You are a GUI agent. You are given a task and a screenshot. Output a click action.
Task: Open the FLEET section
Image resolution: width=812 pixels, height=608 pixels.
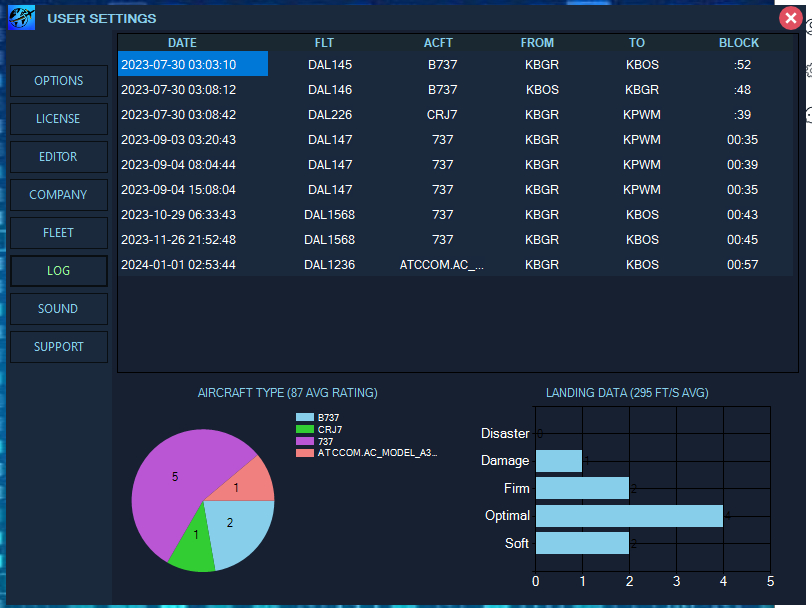[59, 233]
